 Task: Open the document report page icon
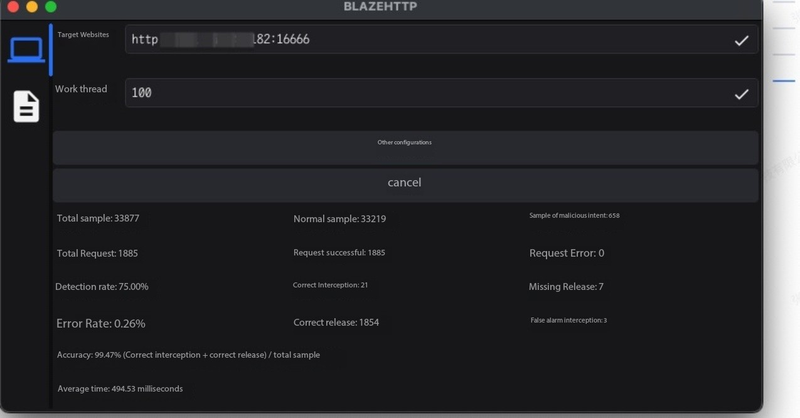[26, 106]
